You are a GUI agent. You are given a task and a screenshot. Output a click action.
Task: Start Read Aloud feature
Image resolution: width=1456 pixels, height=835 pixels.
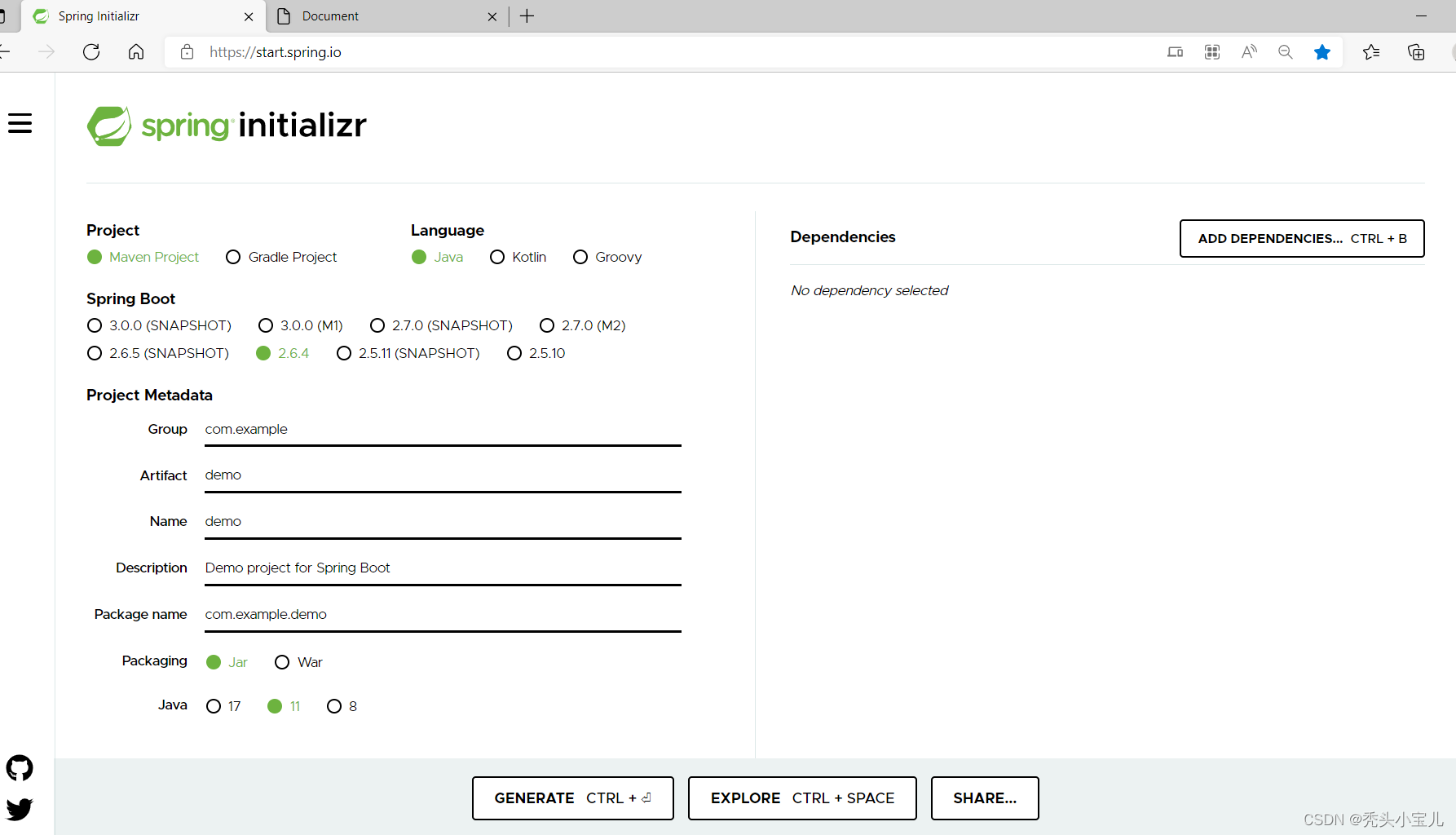[x=1249, y=52]
